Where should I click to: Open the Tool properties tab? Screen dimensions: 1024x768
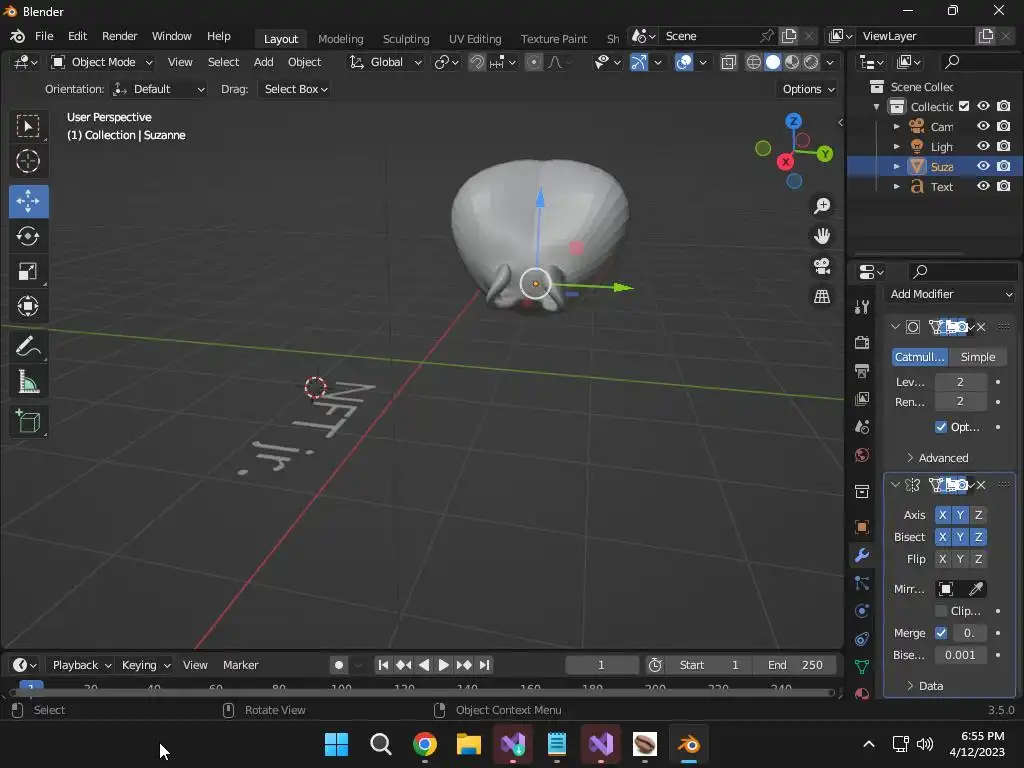coord(862,308)
